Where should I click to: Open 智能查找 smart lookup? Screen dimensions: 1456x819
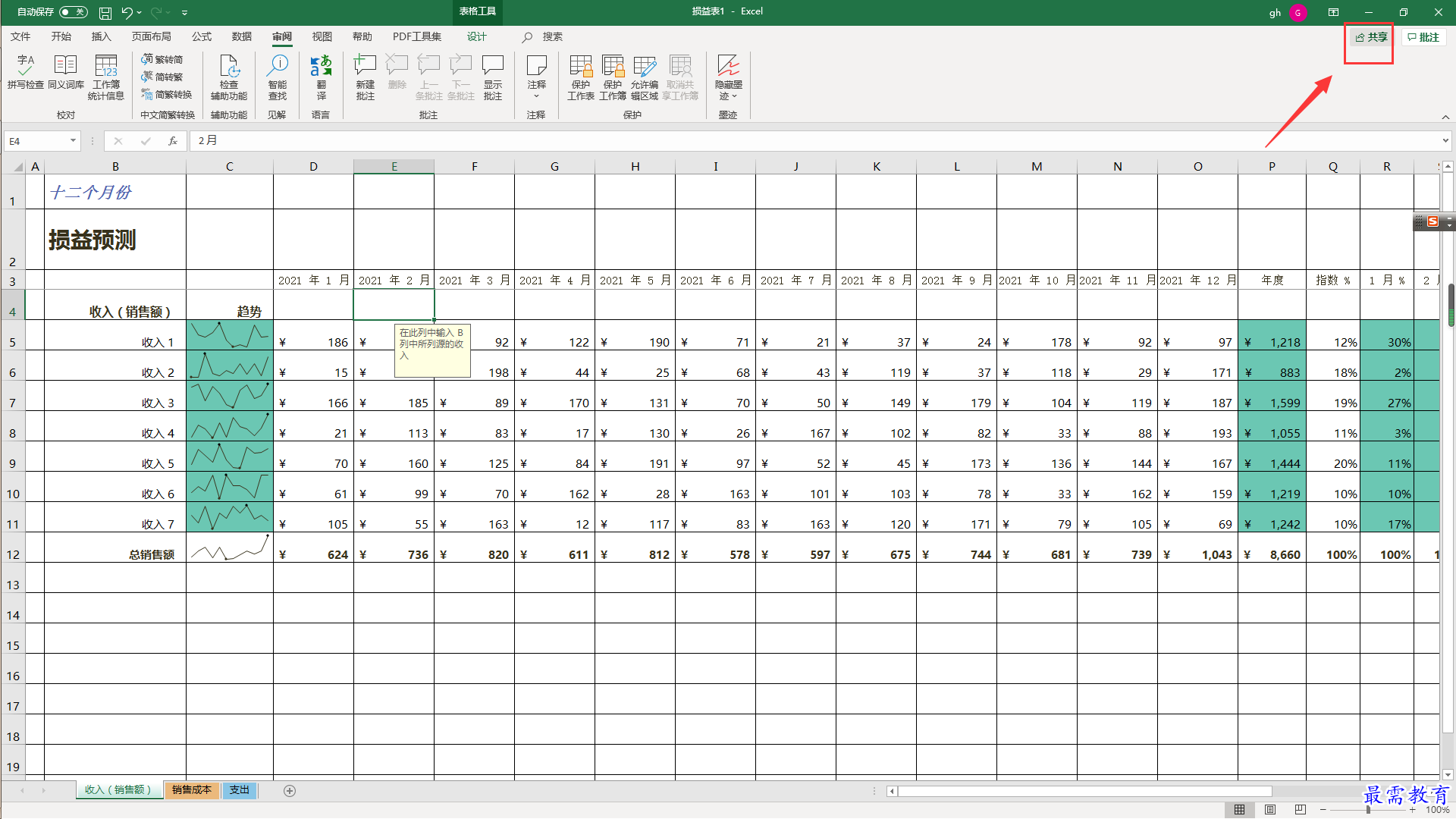(x=278, y=77)
